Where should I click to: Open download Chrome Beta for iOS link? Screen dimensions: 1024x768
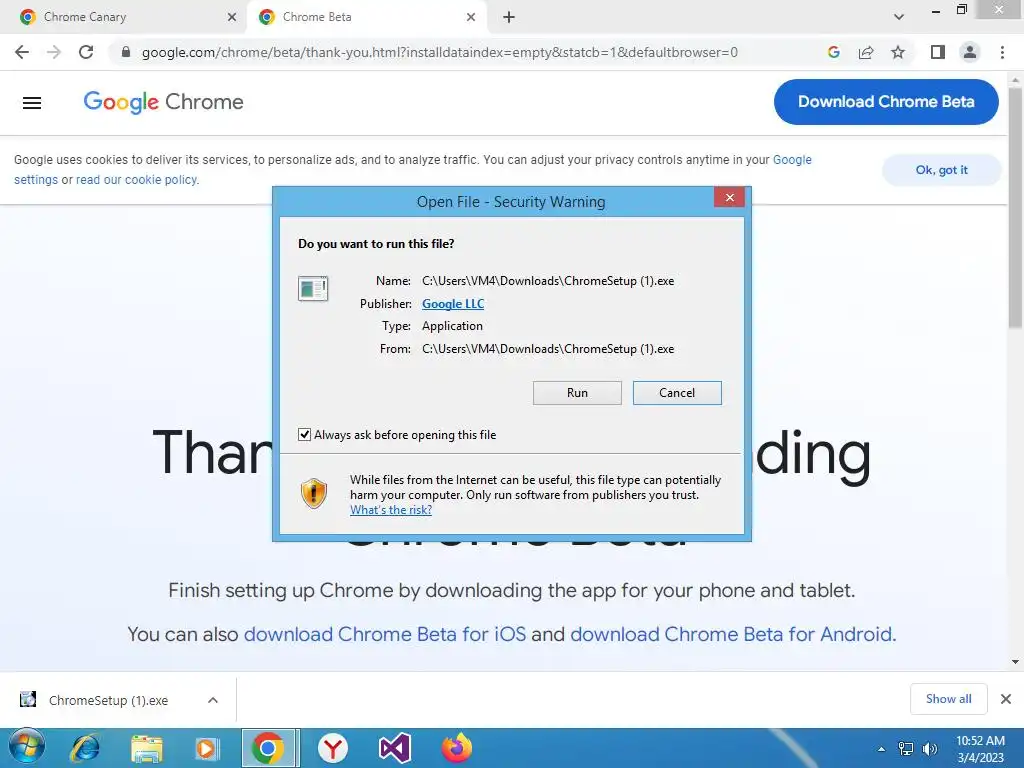385,634
